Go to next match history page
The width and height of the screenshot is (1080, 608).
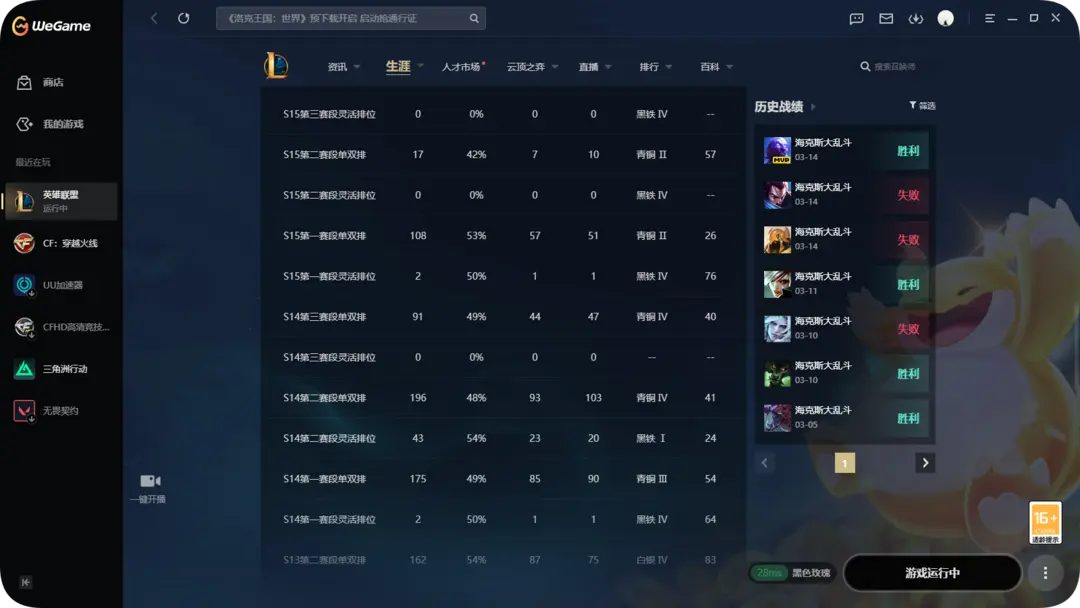click(925, 463)
